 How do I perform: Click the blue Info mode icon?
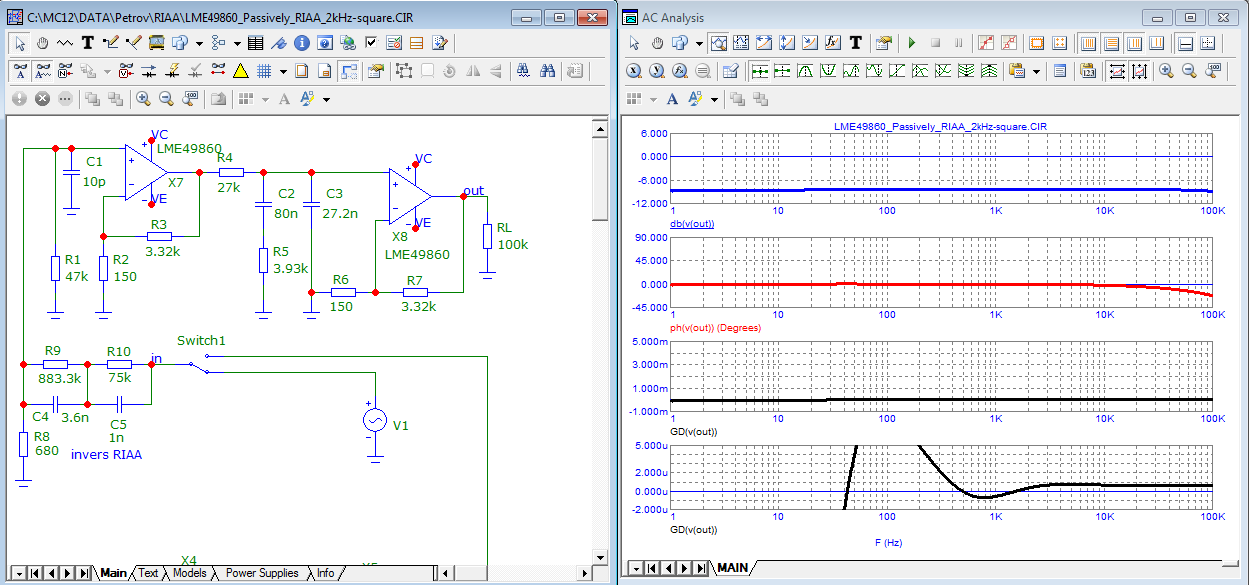click(x=302, y=43)
